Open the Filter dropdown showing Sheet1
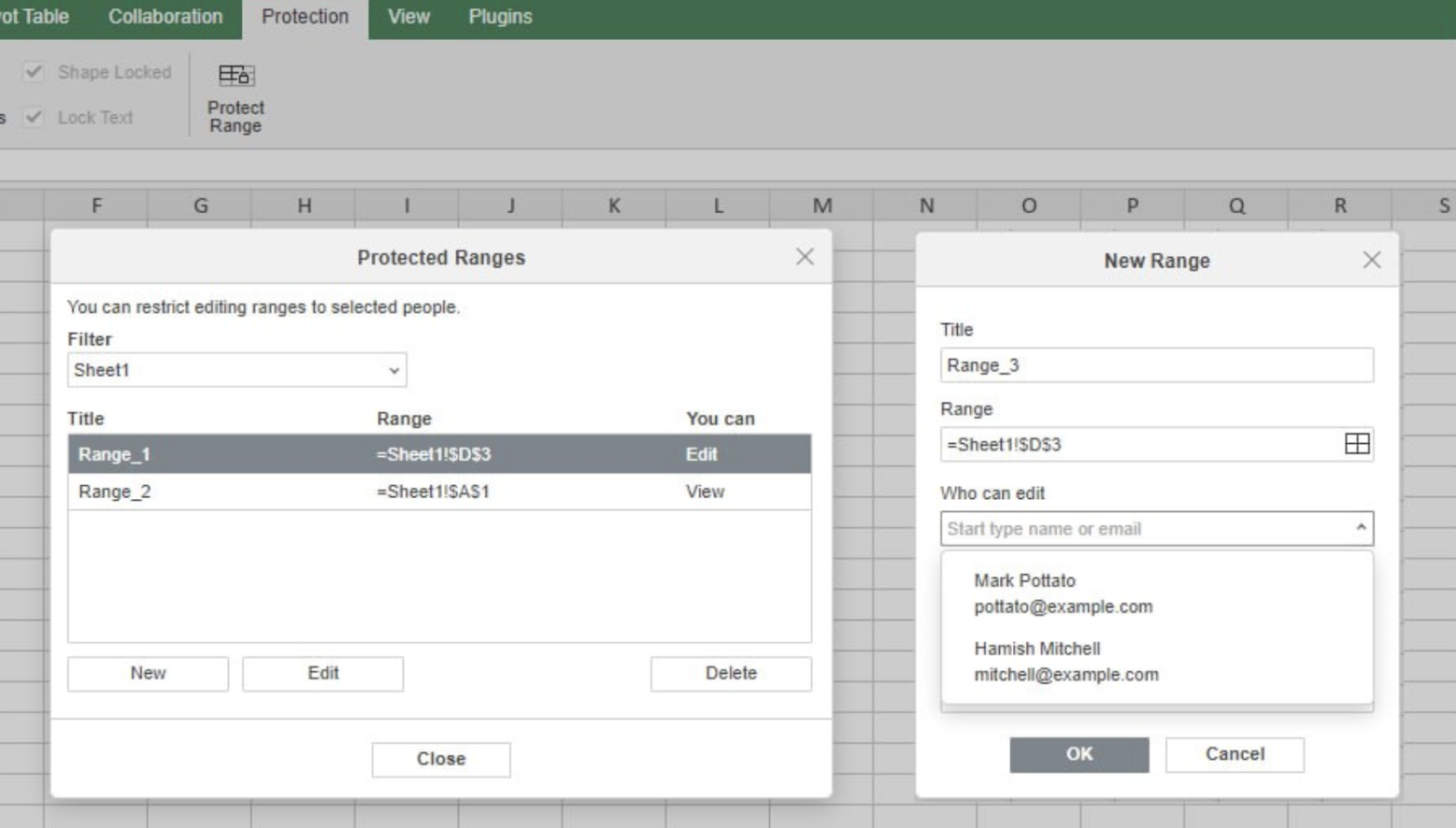1456x828 pixels. click(236, 370)
